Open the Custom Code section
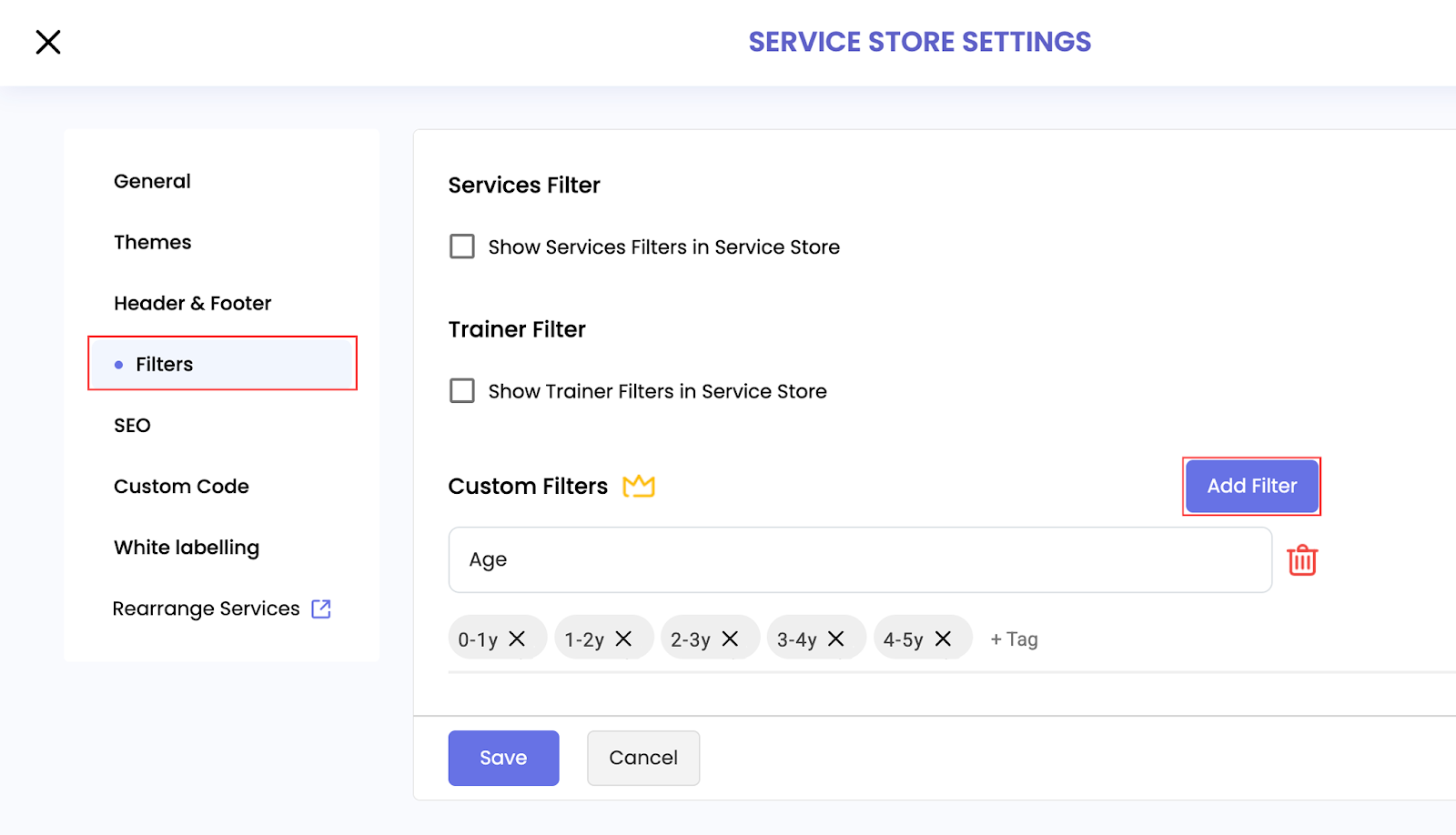Viewport: 1456px width, 835px height. 181,487
